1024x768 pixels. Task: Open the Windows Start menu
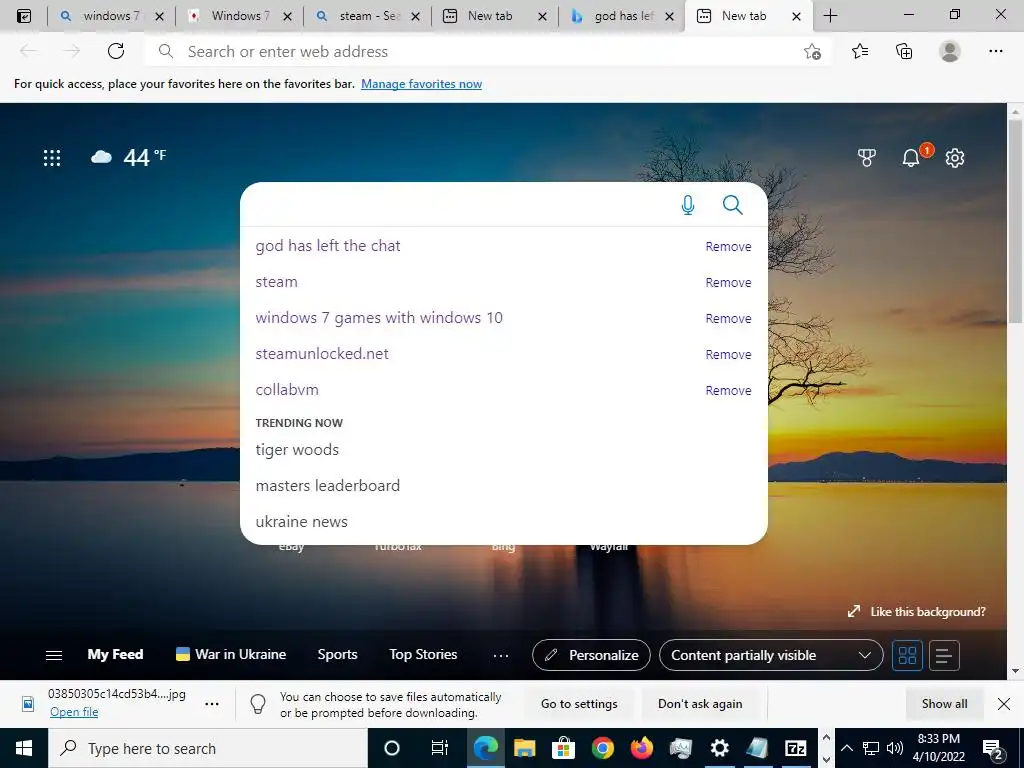[x=24, y=748]
